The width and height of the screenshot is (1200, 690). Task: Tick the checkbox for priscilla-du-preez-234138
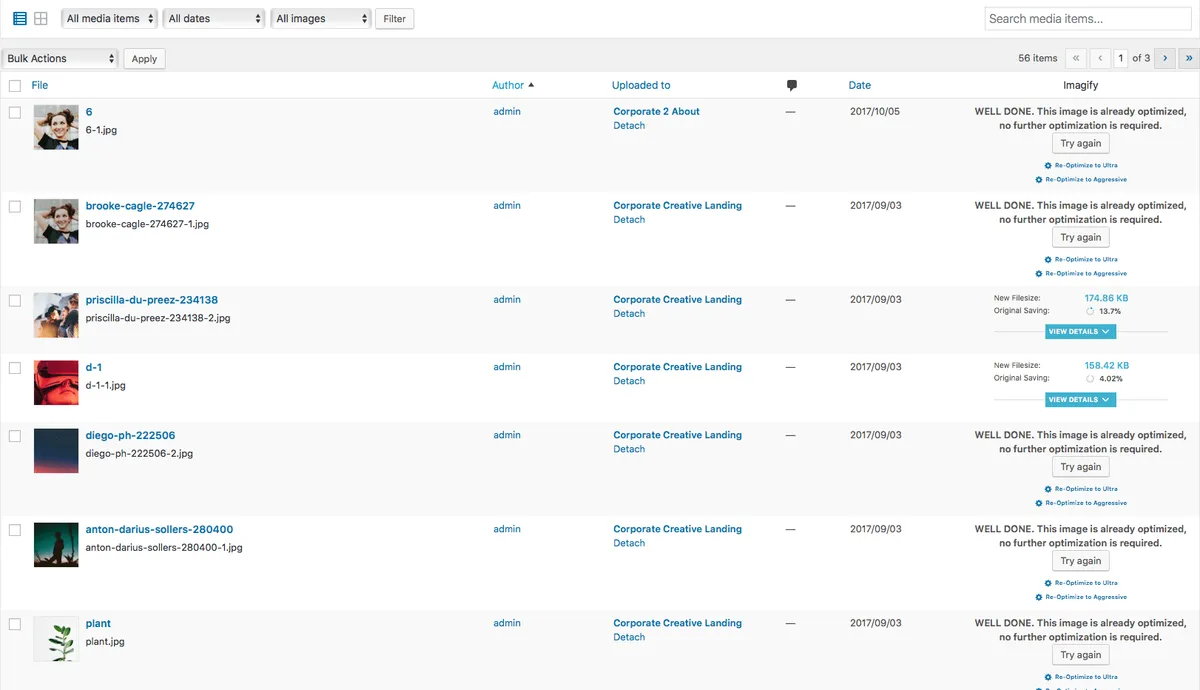[15, 301]
